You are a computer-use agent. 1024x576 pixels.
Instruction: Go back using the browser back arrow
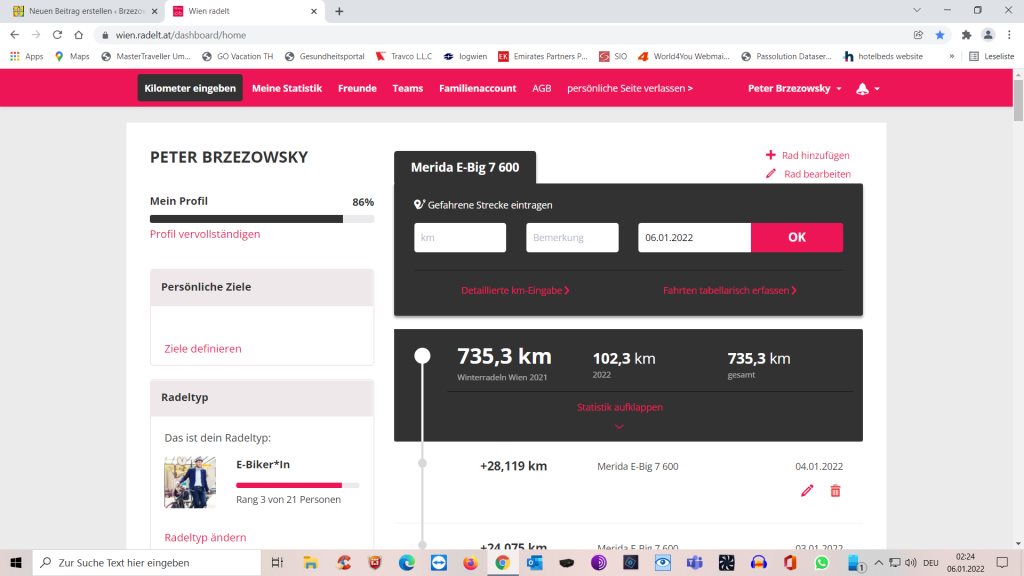pos(15,35)
